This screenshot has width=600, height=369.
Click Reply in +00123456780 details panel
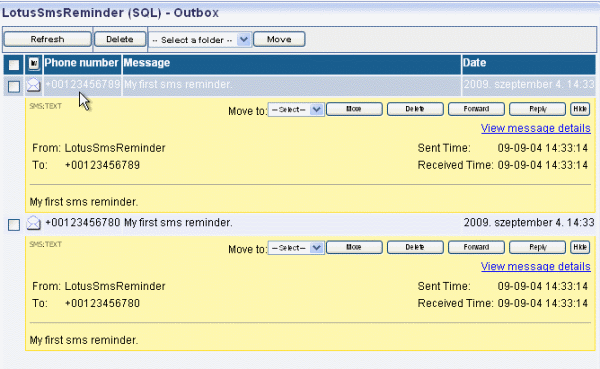(538, 247)
